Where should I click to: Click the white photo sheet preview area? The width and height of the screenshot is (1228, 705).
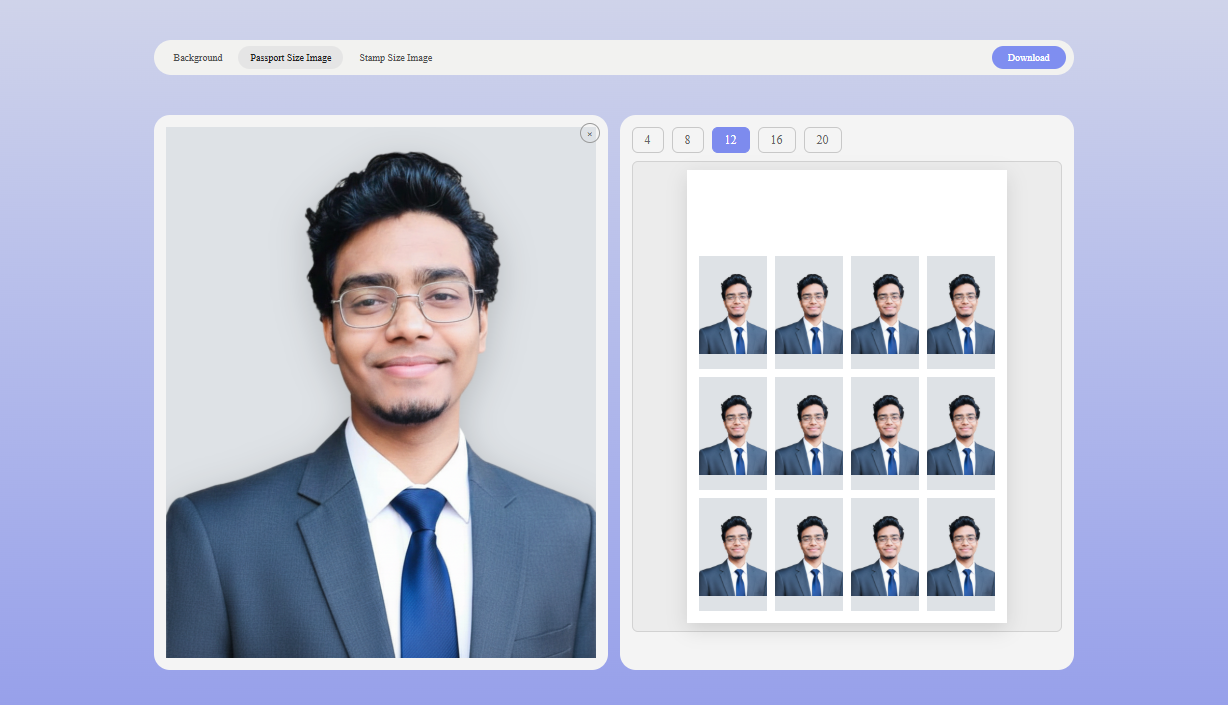tap(847, 210)
